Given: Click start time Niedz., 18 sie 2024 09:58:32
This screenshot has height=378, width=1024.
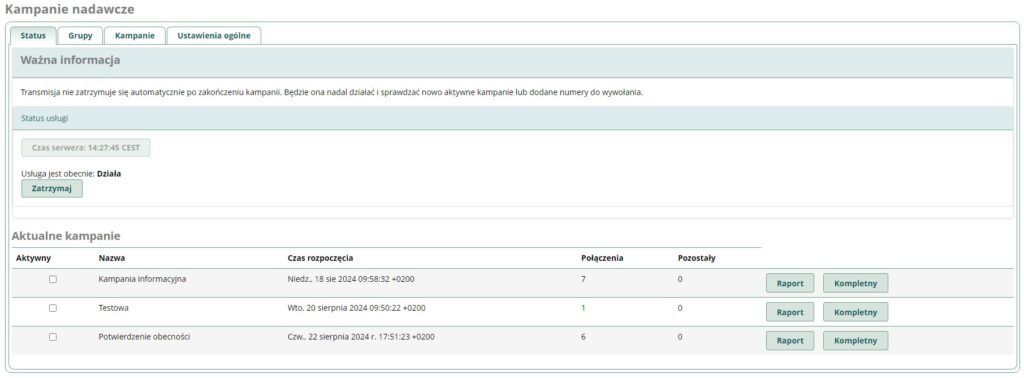Looking at the screenshot, I should click(351, 279).
